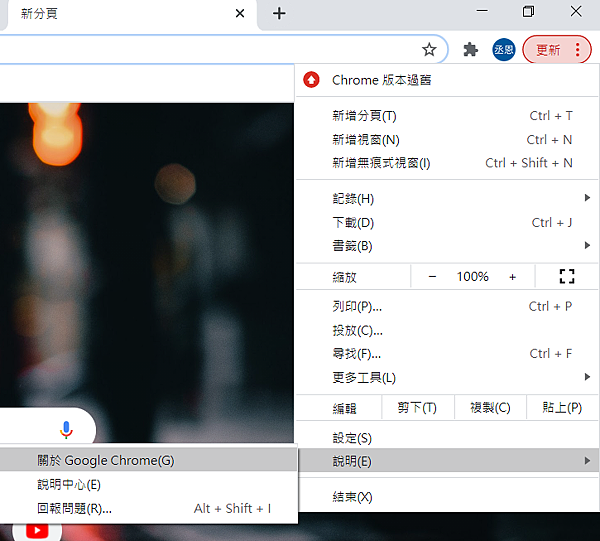Click the 貼上(P) paste button
The width and height of the screenshot is (600, 541).
tap(562, 408)
